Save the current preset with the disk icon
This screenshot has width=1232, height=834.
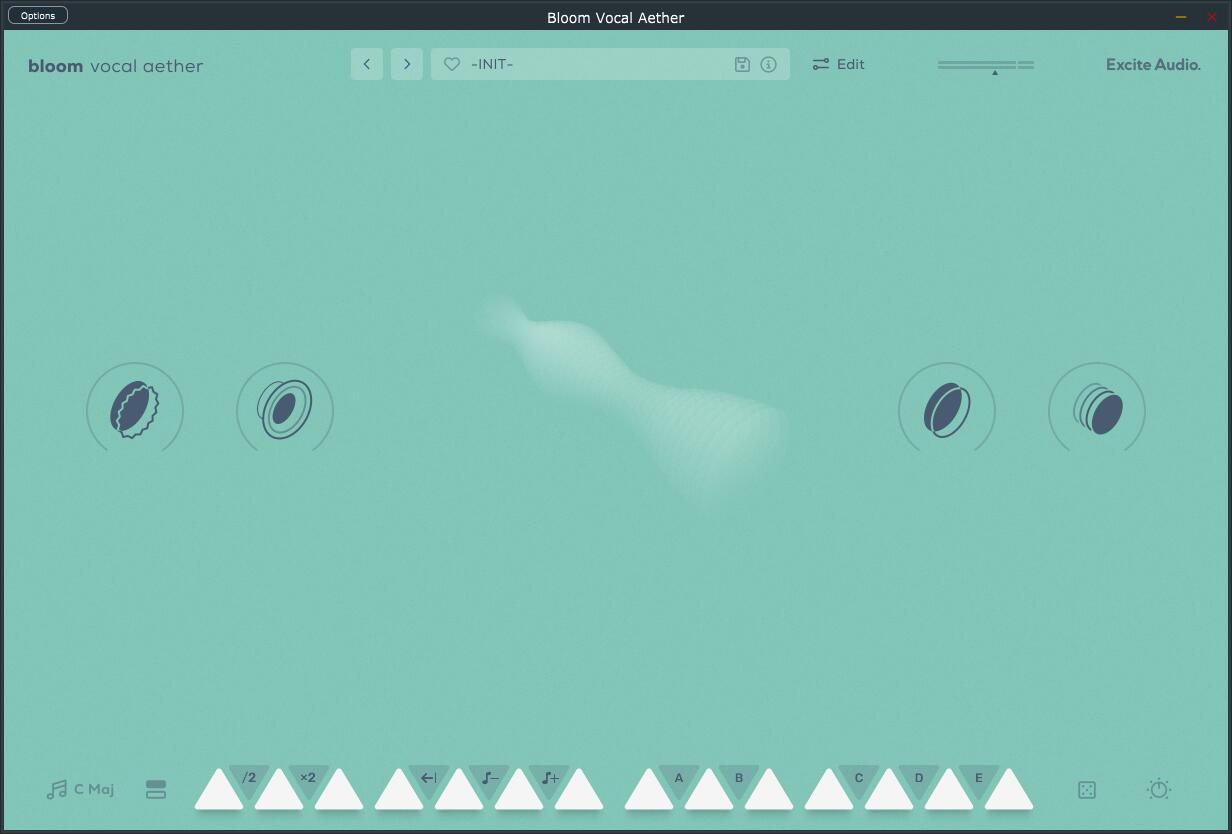click(x=742, y=63)
